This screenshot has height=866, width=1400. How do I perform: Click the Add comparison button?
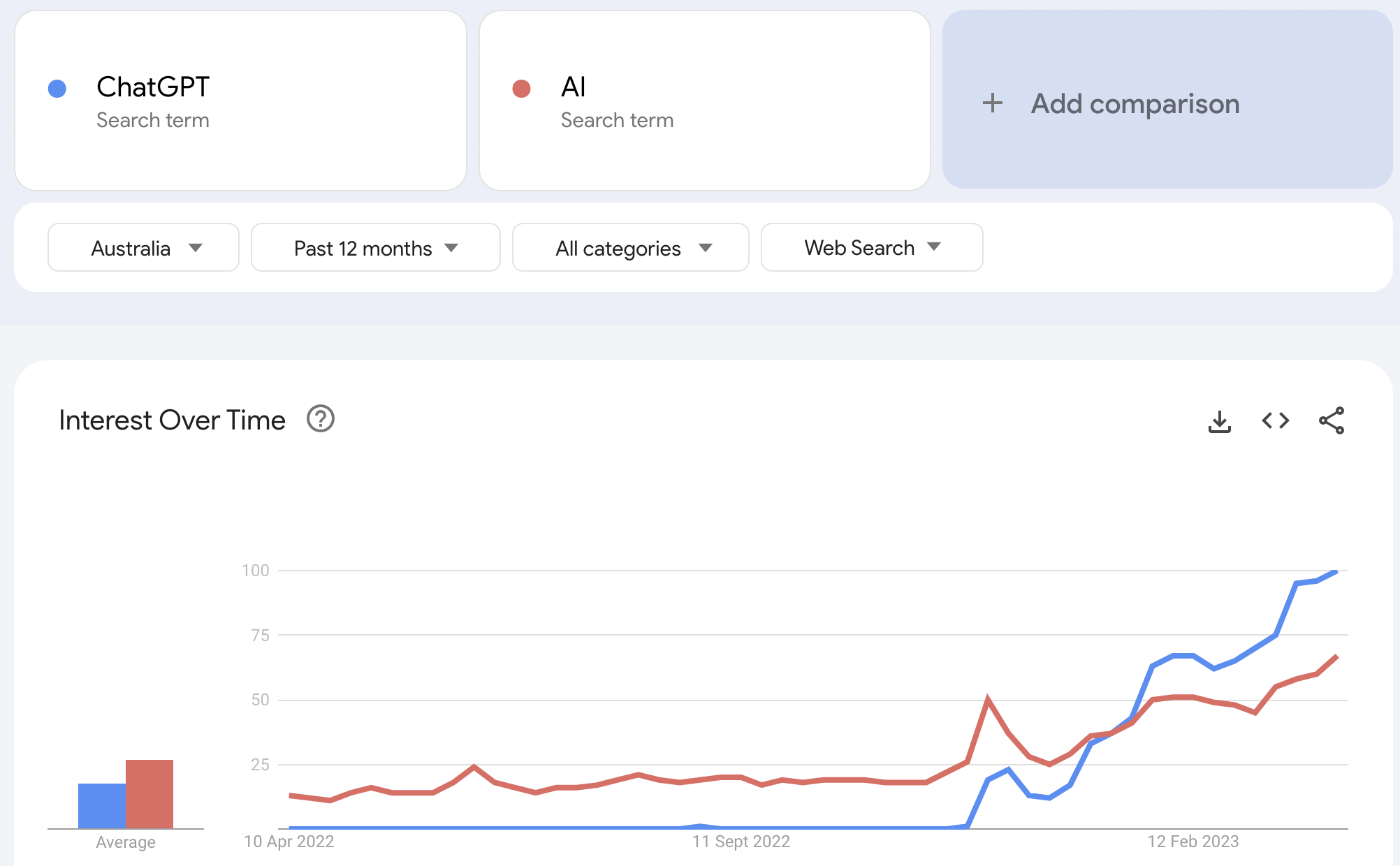pos(1167,99)
